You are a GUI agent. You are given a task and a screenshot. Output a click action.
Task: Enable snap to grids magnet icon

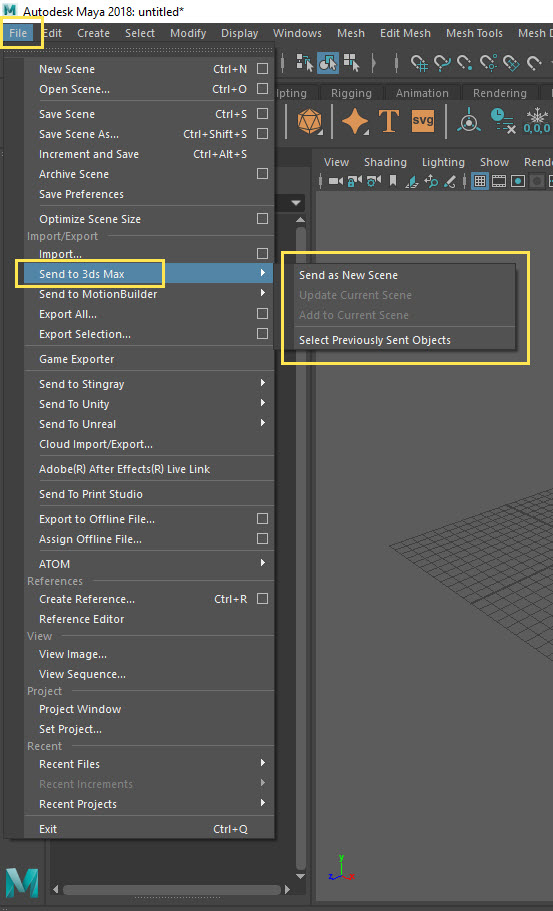coord(419,62)
